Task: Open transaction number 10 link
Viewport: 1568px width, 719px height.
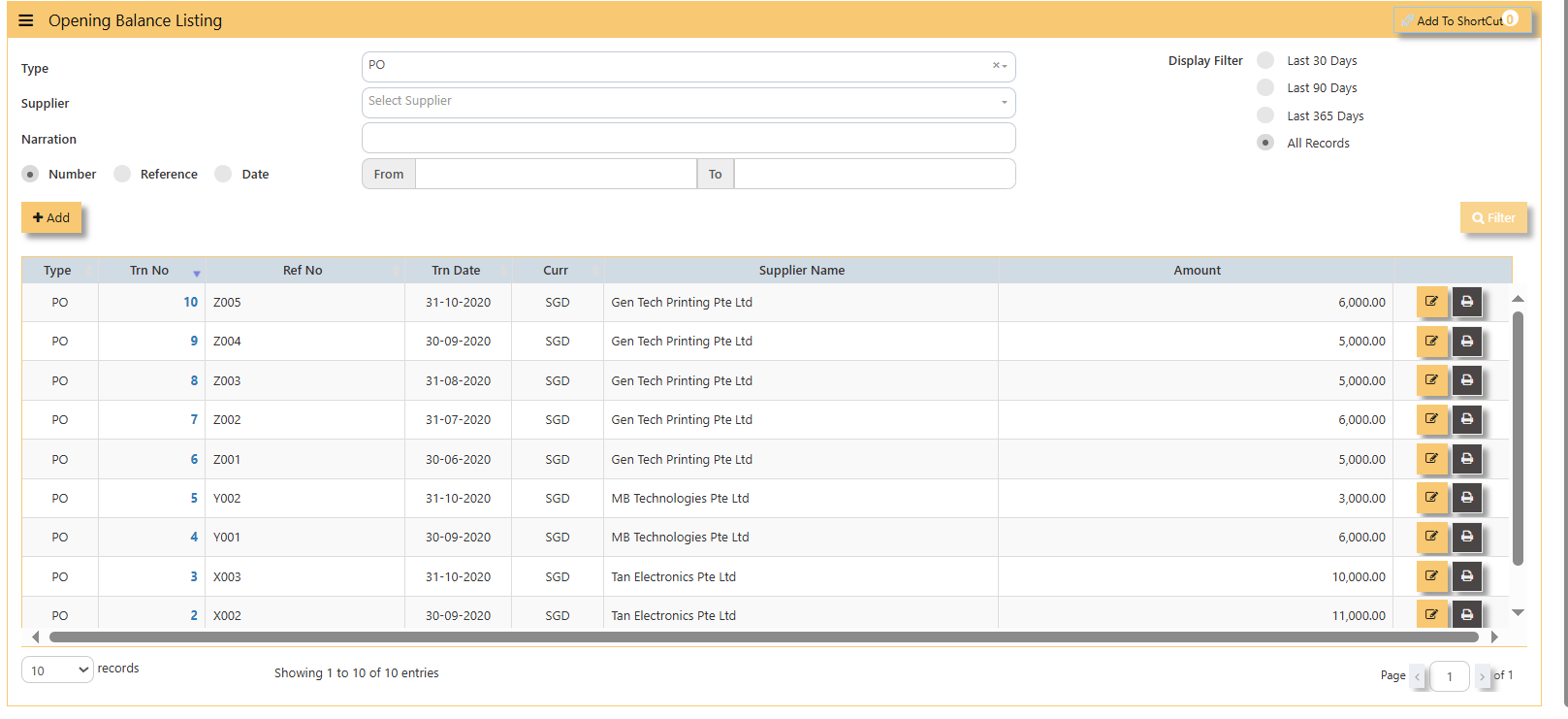Action: (190, 302)
